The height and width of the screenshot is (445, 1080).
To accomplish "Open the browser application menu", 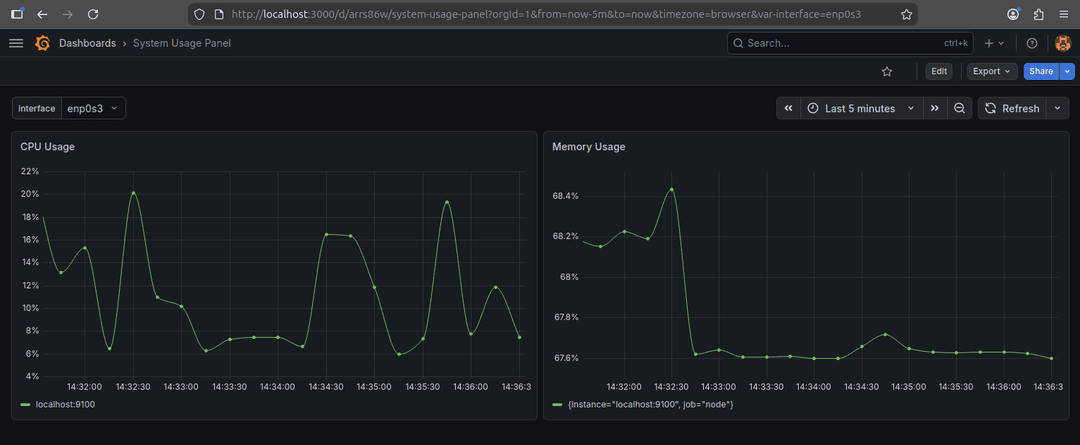I will tap(1063, 14).
